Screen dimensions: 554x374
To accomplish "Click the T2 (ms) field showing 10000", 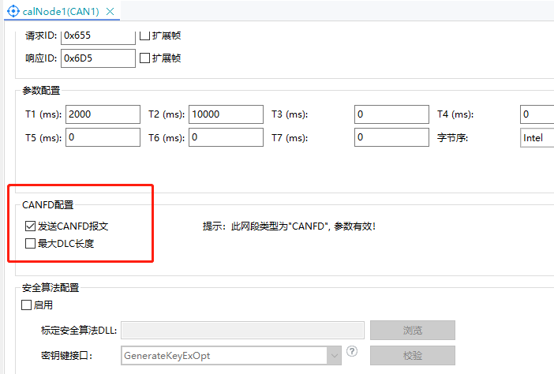I will [x=226, y=114].
